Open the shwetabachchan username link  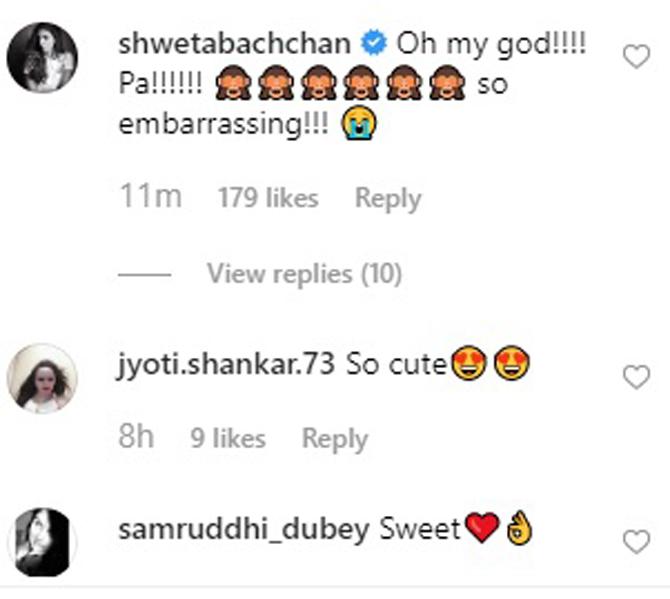pyautogui.click(x=234, y=45)
